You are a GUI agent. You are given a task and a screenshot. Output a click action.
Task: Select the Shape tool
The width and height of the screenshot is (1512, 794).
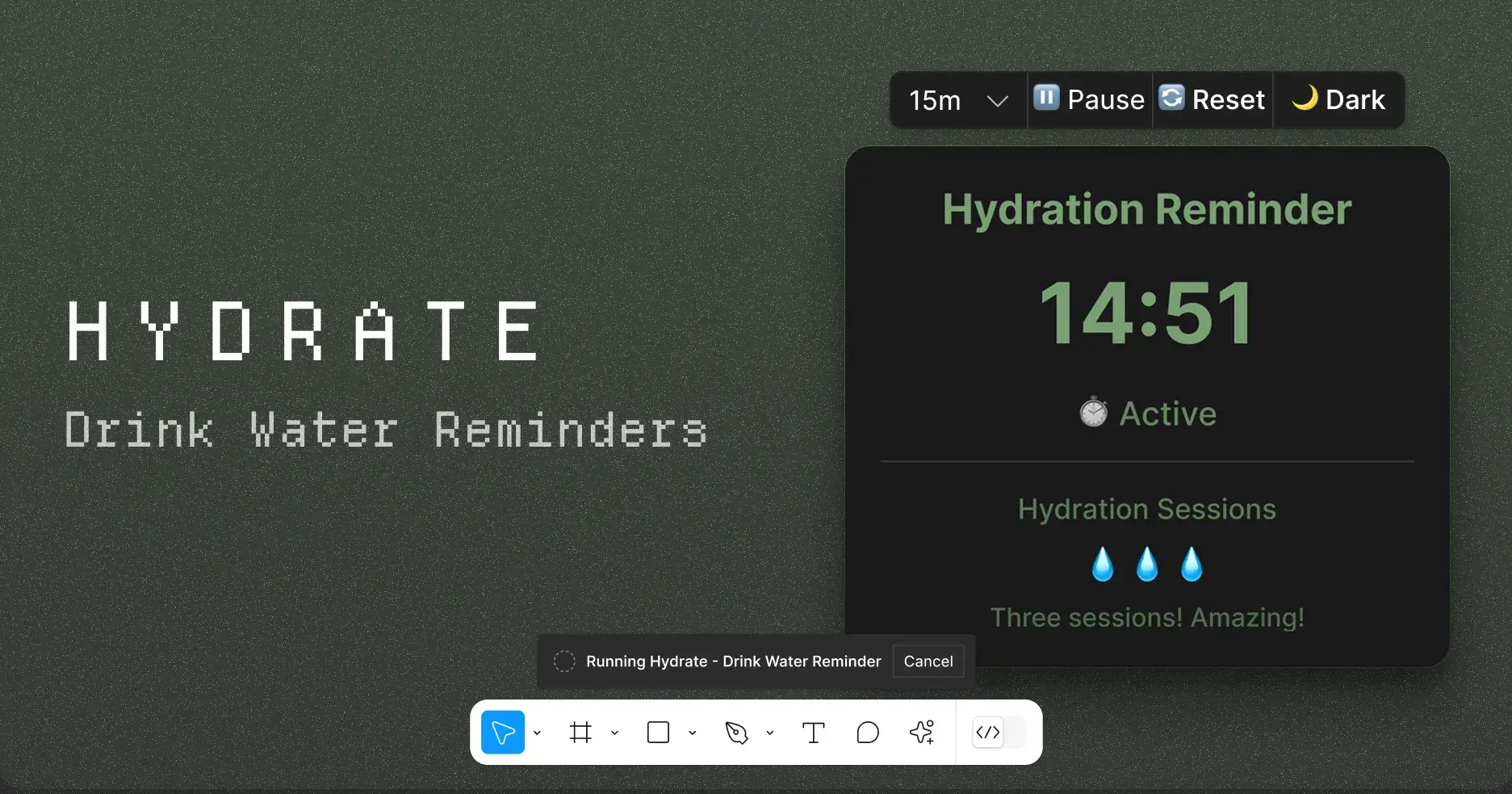659,732
